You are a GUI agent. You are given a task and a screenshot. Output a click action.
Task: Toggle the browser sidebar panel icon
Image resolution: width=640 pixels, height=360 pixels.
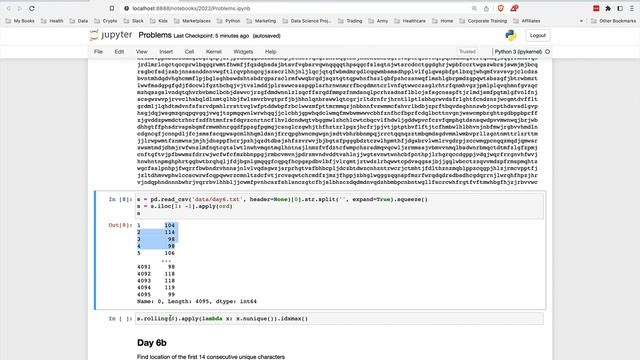click(x=620, y=8)
